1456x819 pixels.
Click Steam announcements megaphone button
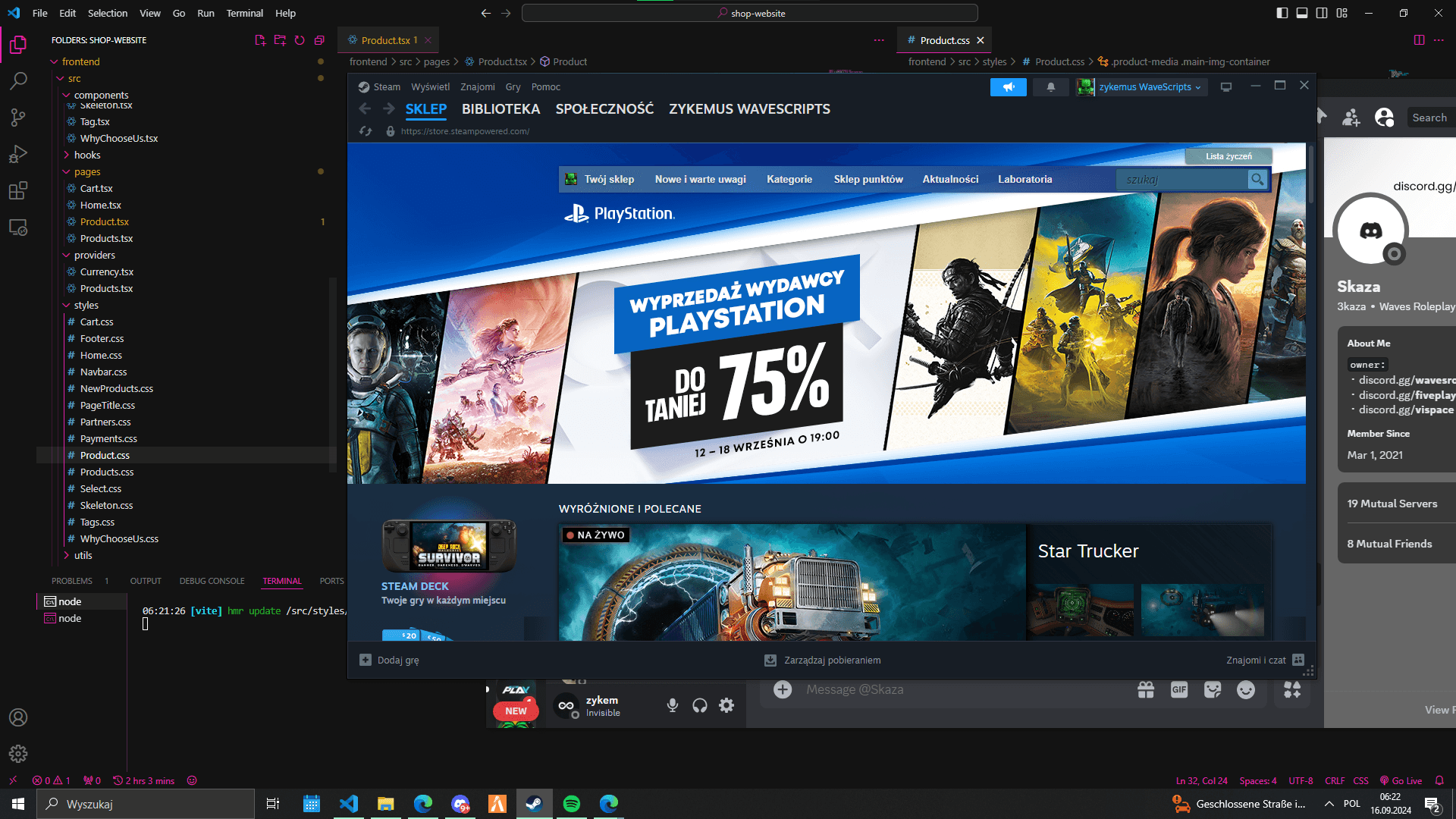point(1008,87)
